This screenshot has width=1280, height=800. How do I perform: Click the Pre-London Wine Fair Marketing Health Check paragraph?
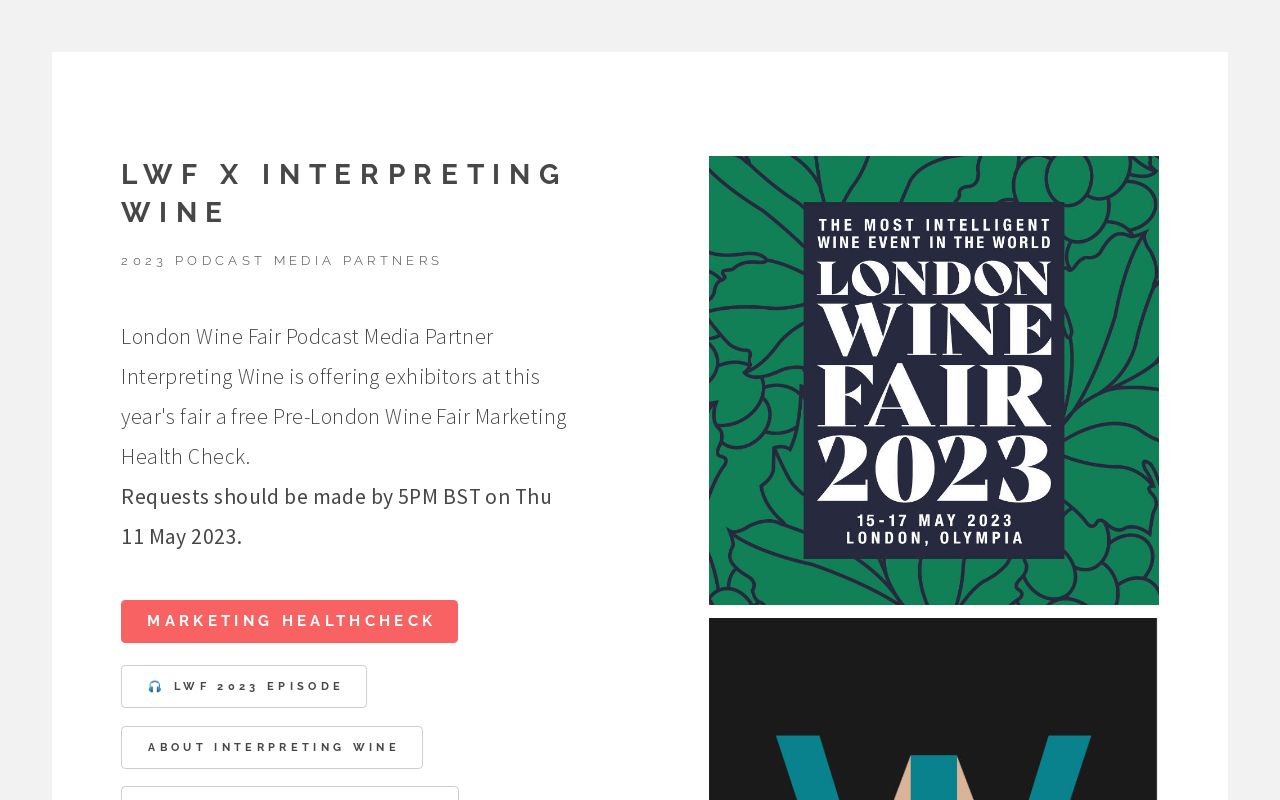[x=344, y=396]
